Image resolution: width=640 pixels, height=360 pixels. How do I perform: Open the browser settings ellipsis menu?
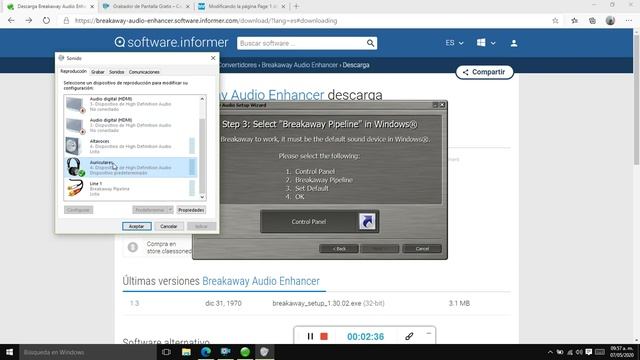(629, 20)
